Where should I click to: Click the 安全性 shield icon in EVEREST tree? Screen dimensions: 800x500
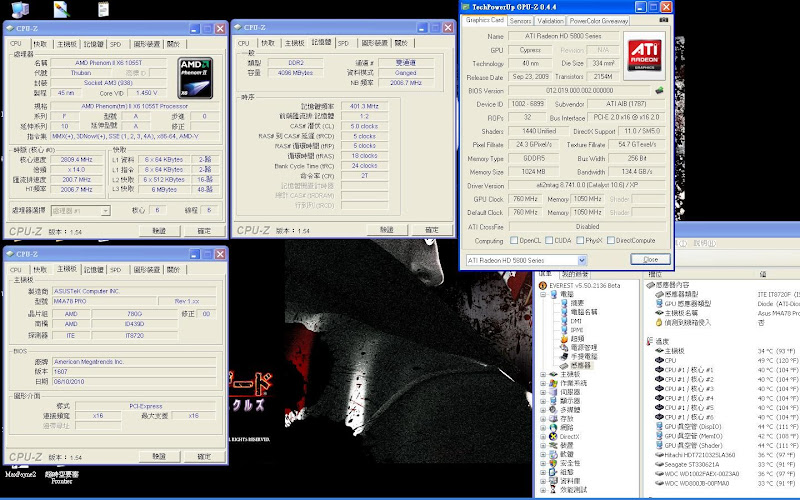point(553,463)
